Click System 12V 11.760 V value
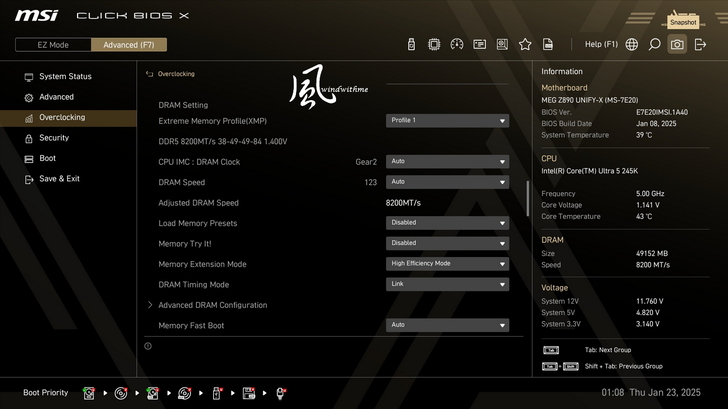 (x=650, y=301)
